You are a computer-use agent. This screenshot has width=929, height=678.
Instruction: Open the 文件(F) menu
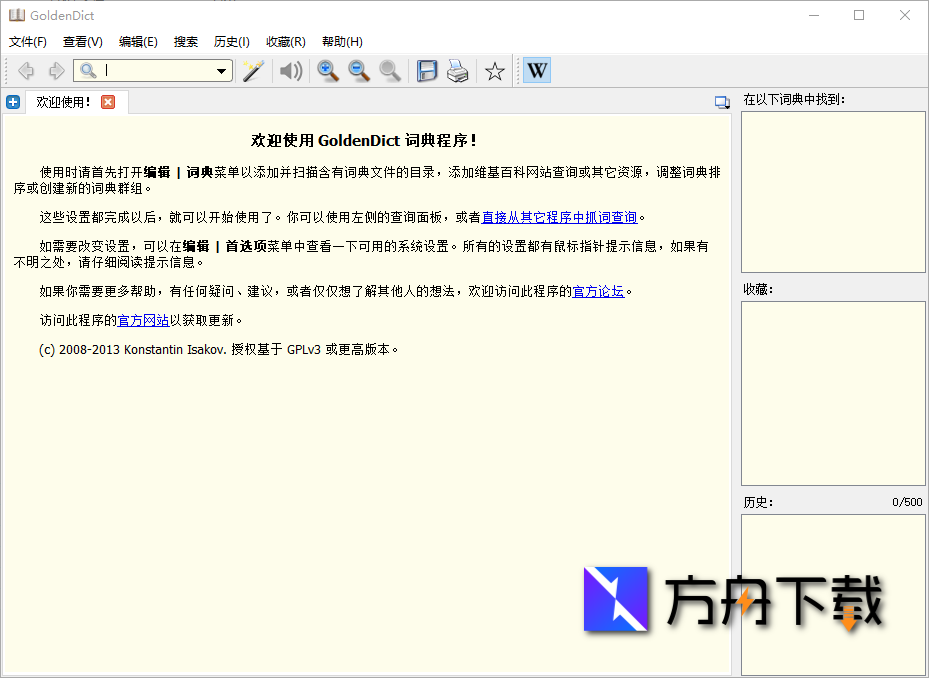pos(27,41)
